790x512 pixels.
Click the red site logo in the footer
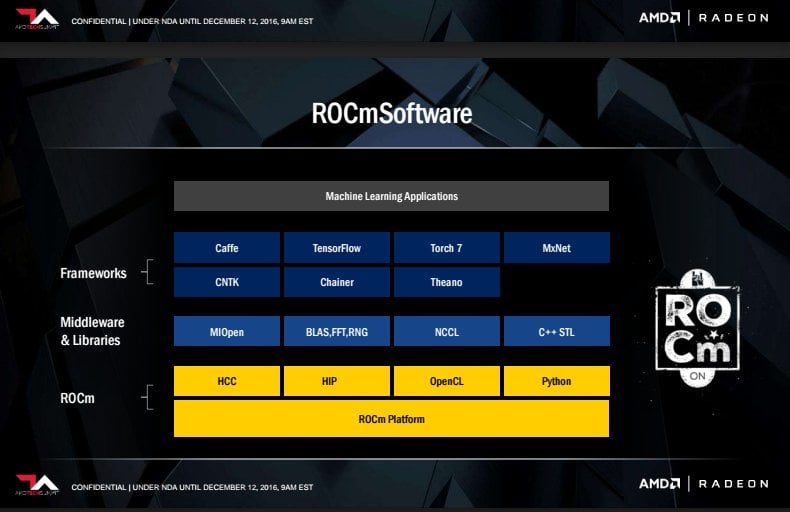[37, 485]
